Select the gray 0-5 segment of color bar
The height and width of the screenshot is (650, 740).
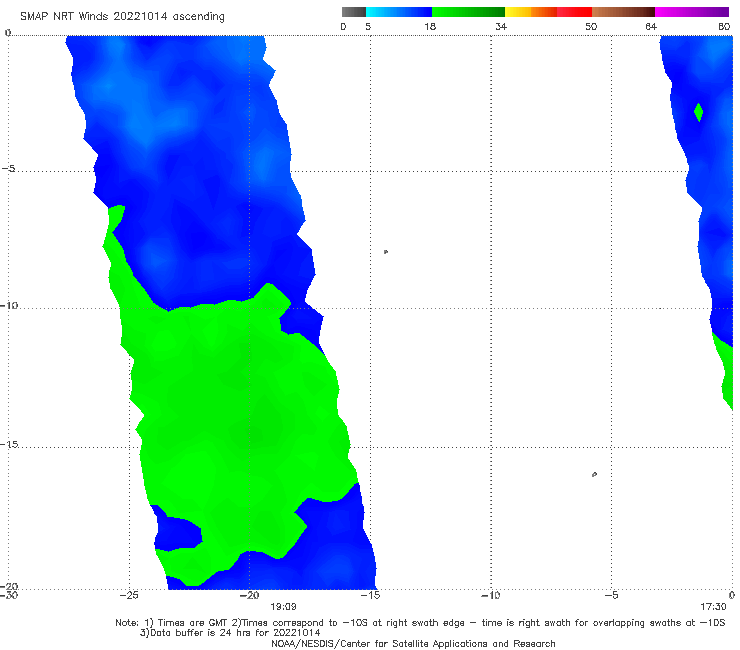[x=354, y=12]
